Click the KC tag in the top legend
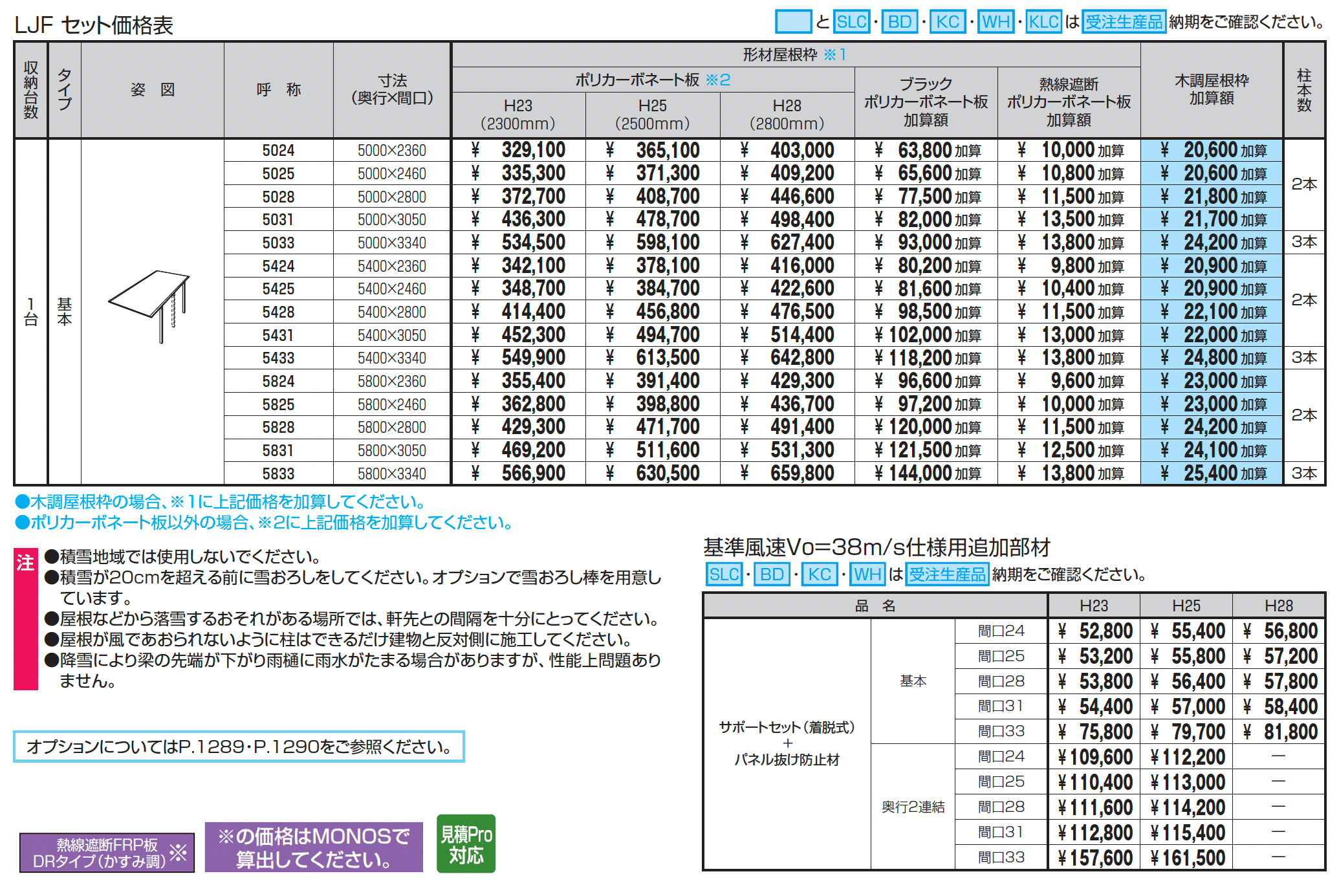This screenshot has width=1339, height=896. click(x=948, y=22)
